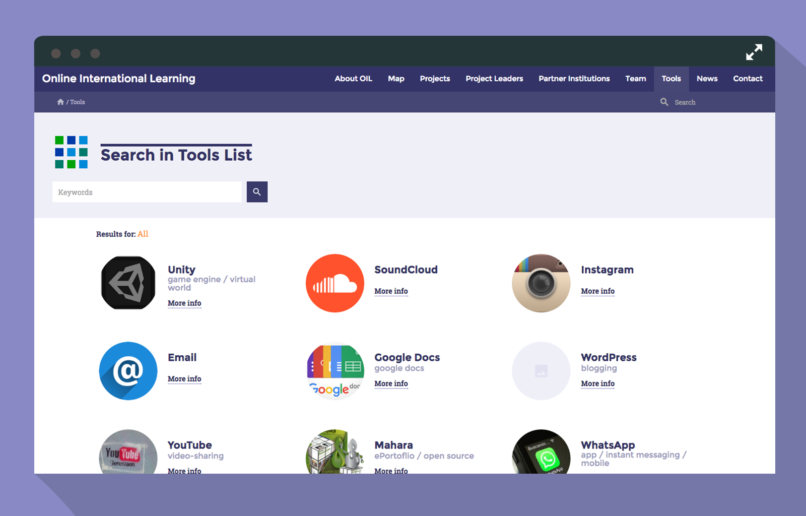This screenshot has width=806, height=516.
Task: Open More info for SoundCloud
Action: click(391, 291)
